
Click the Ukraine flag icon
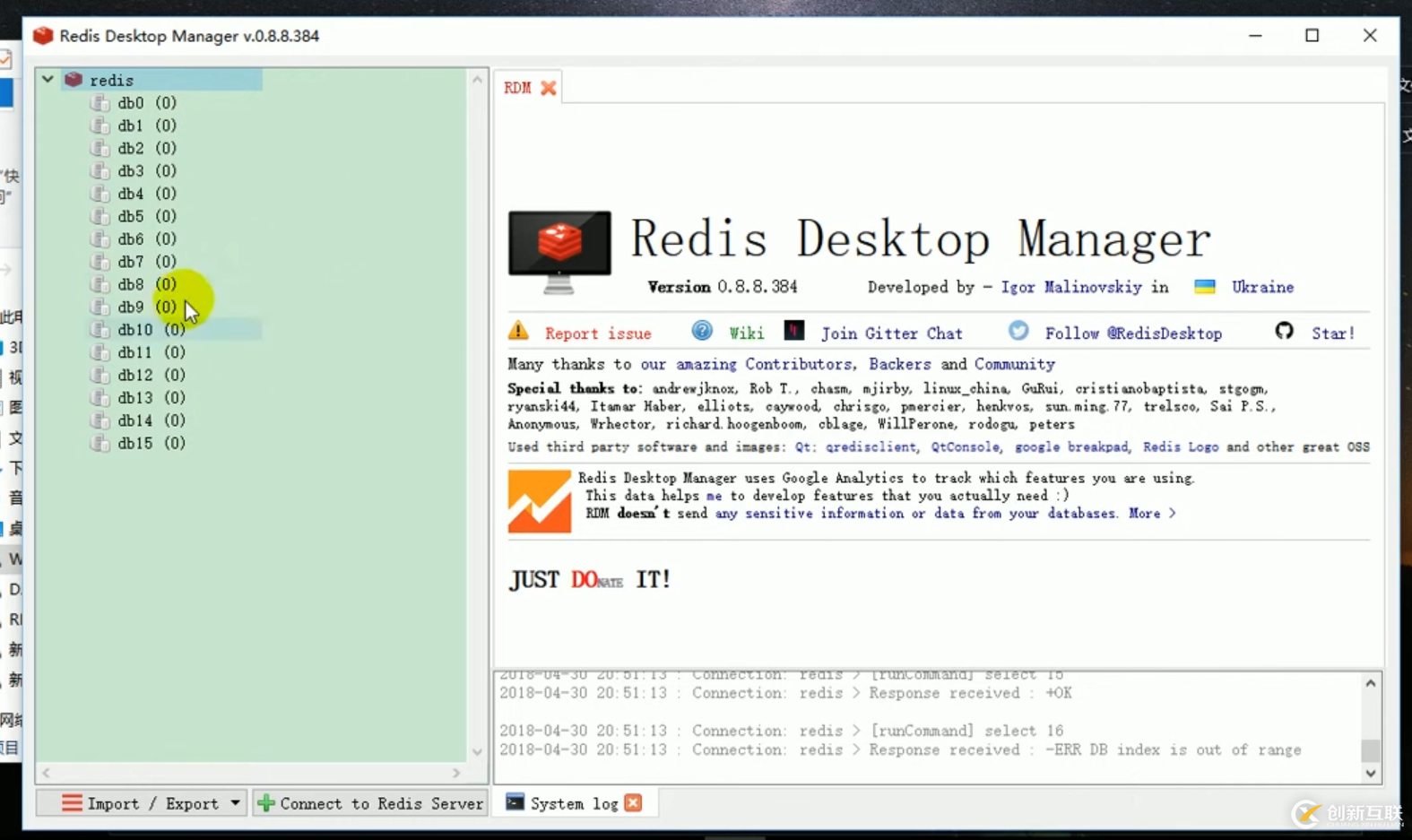pos(1205,287)
